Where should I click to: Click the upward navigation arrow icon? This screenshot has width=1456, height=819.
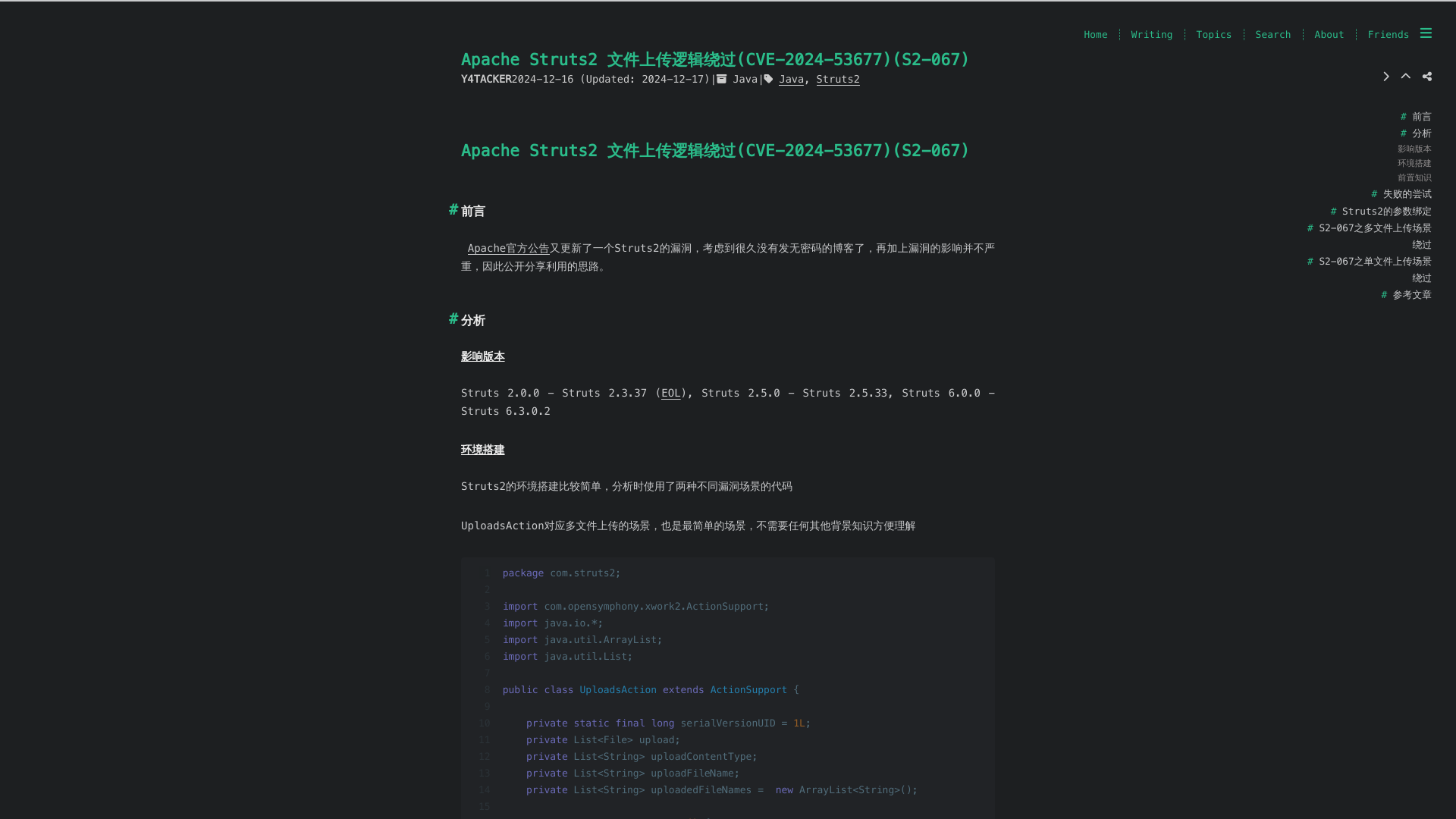pos(1406,76)
